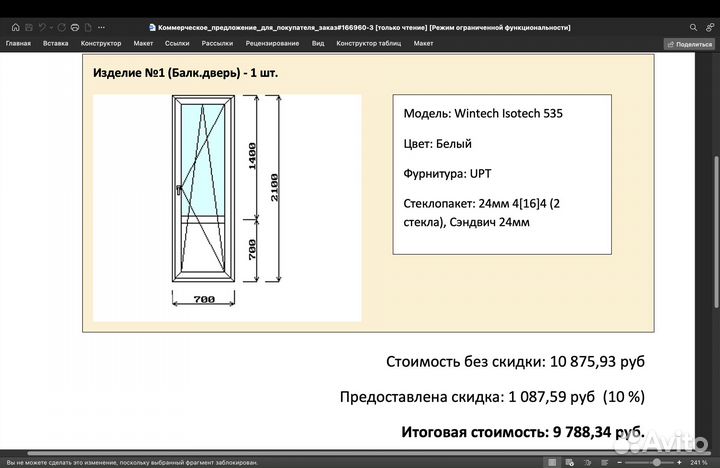
Task: Open the Рассылки ribbon tab
Action: tap(217, 43)
